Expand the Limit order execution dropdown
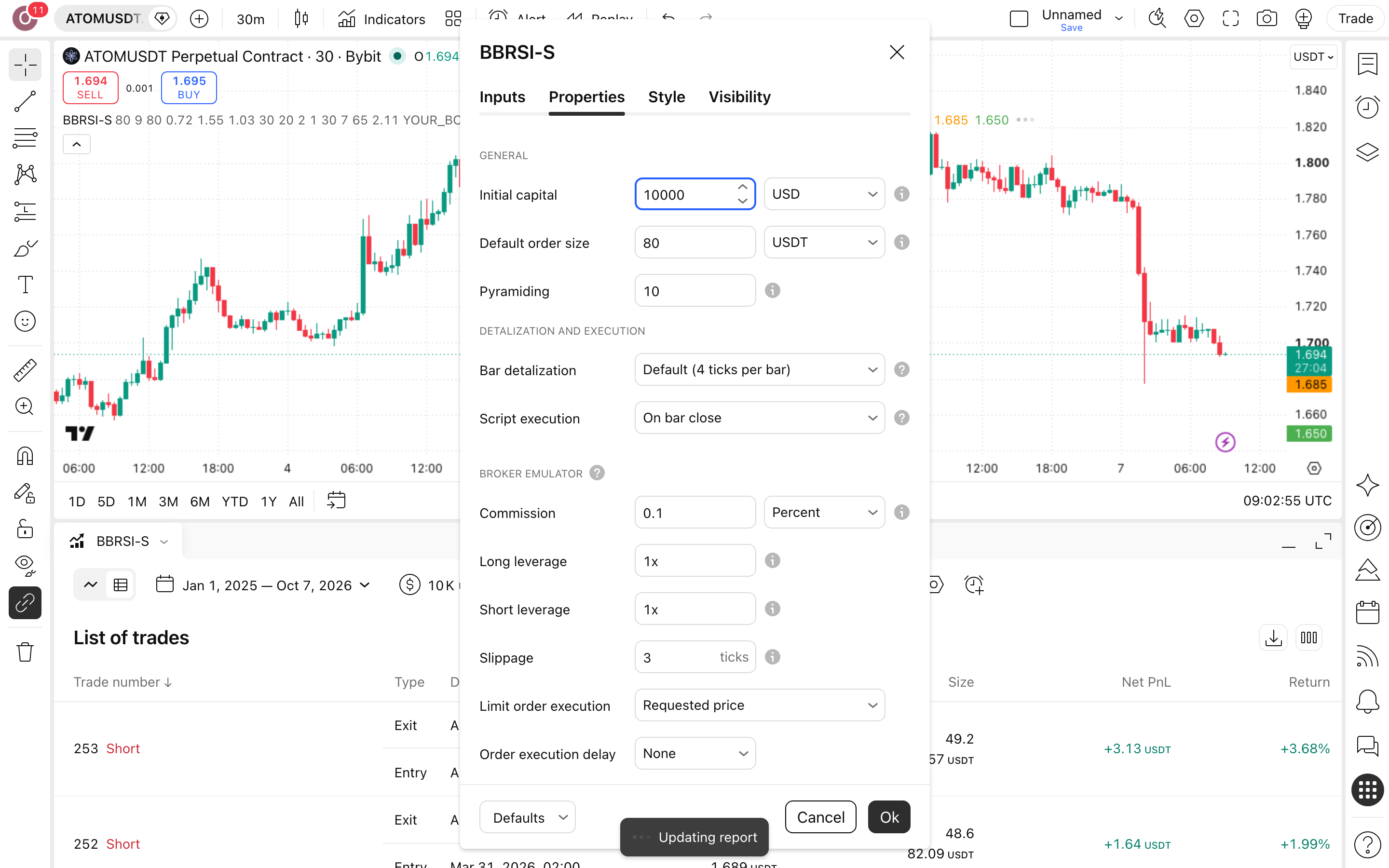 (759, 705)
